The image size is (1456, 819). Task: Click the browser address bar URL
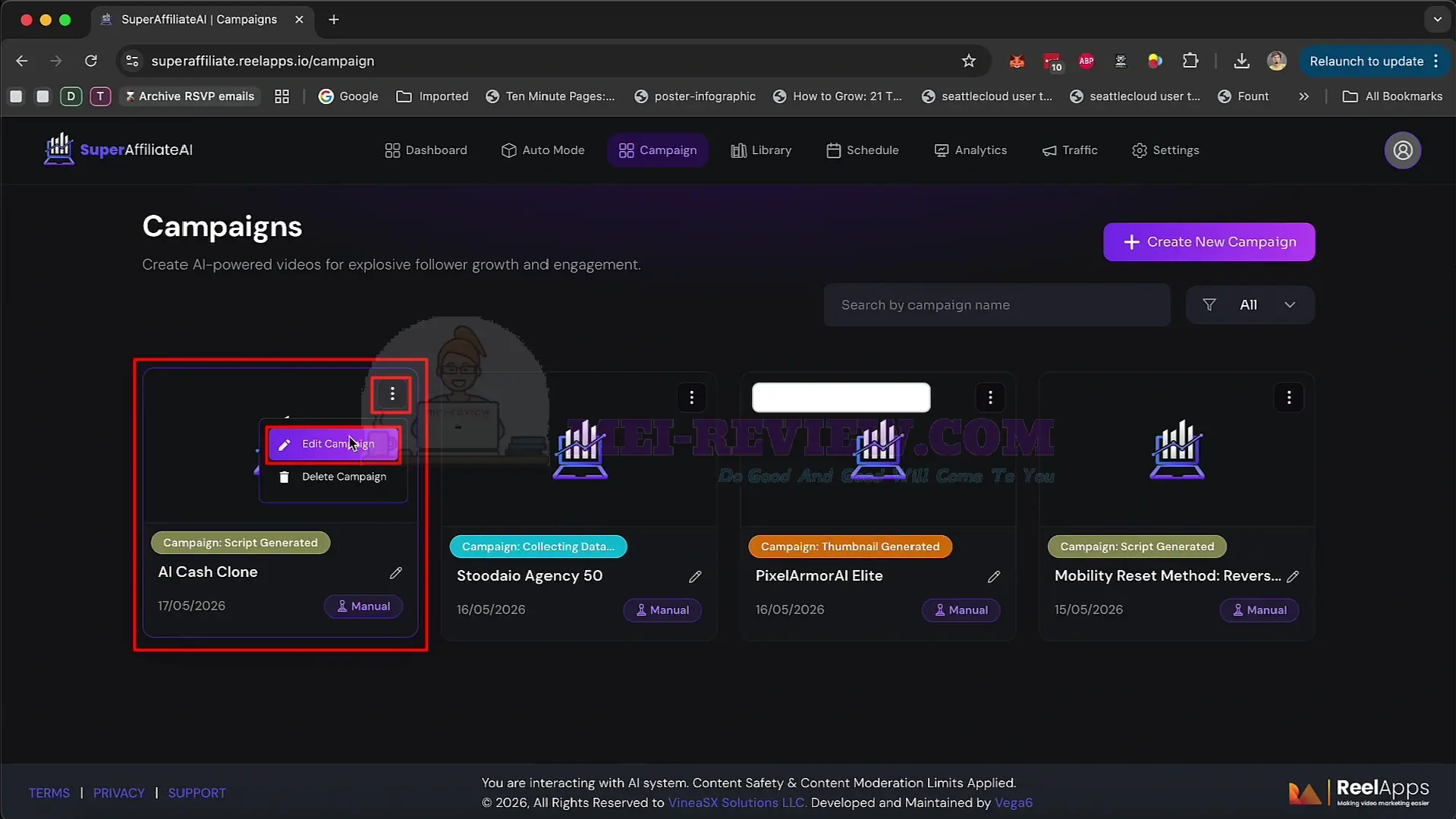pyautogui.click(x=263, y=61)
